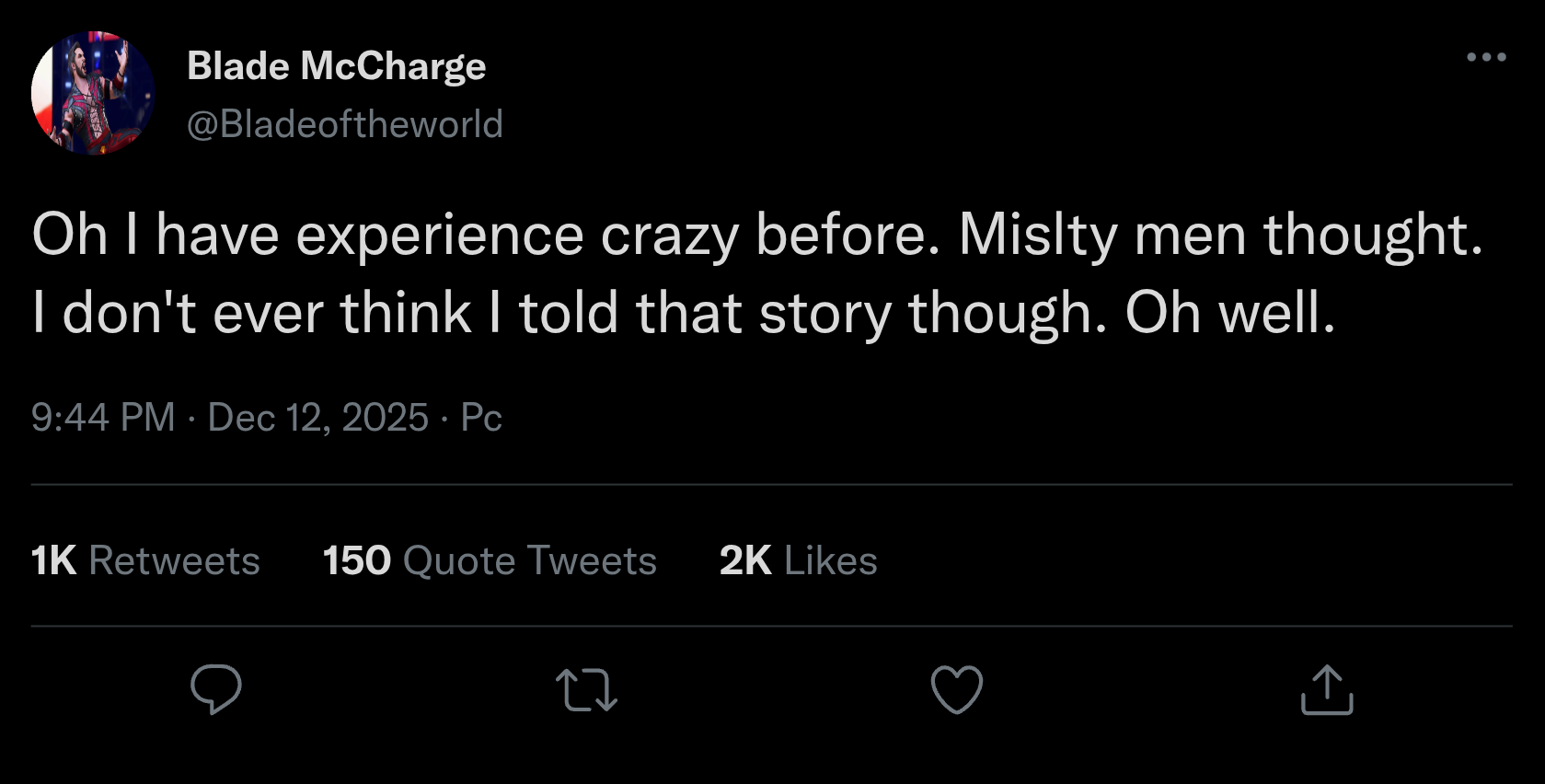Click the tweet's first line of text
This screenshot has width=1545, height=784.
pyautogui.click(x=756, y=235)
